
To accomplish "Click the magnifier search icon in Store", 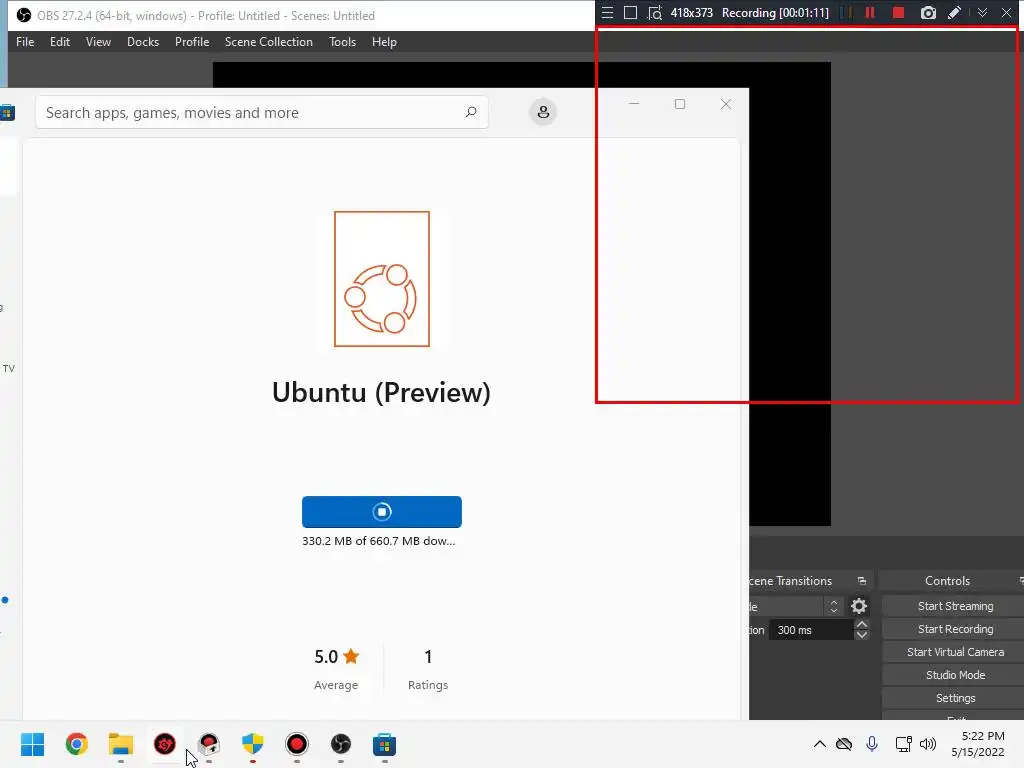I will pos(471,112).
